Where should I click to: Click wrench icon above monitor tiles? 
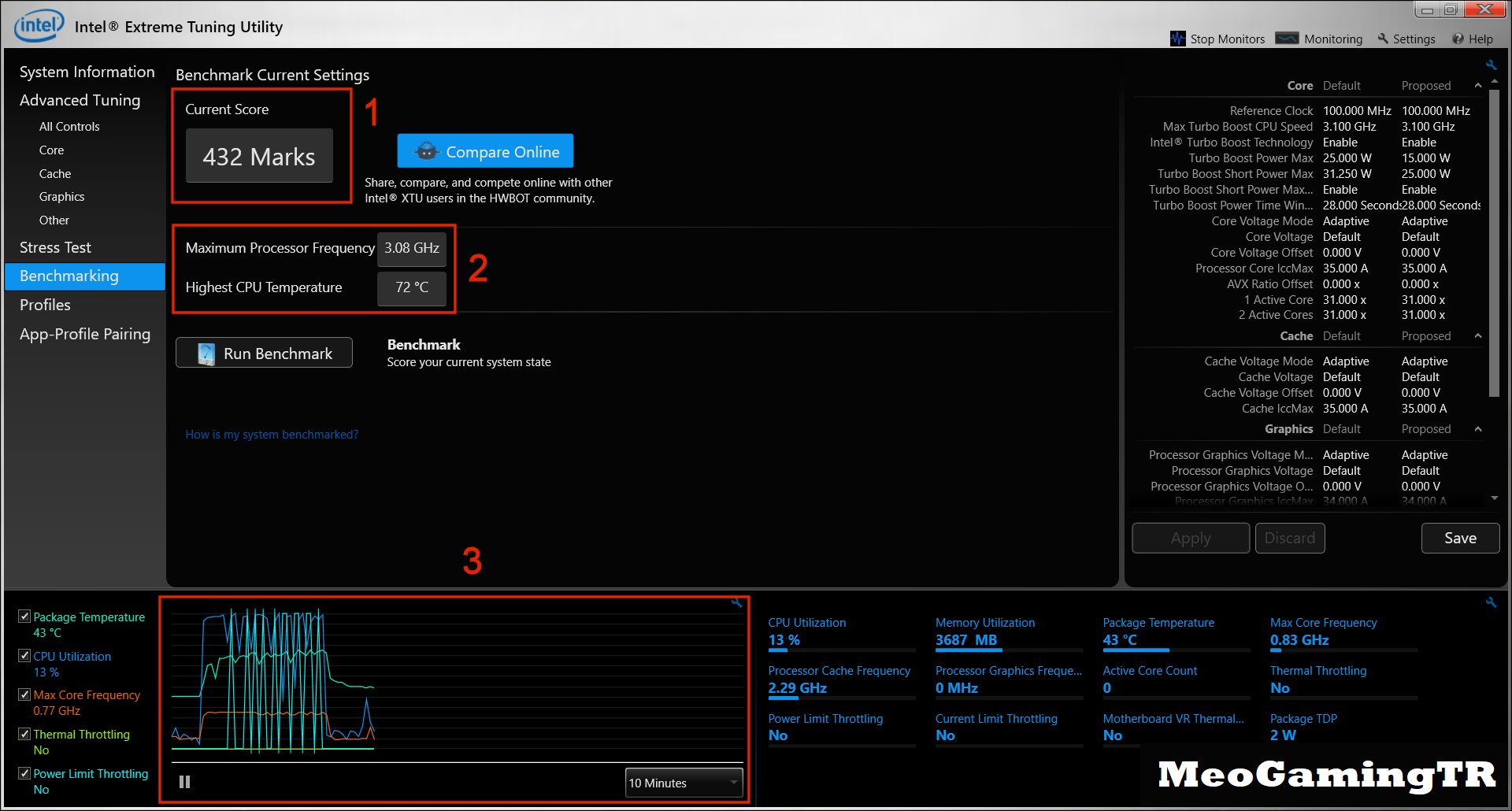click(1491, 602)
